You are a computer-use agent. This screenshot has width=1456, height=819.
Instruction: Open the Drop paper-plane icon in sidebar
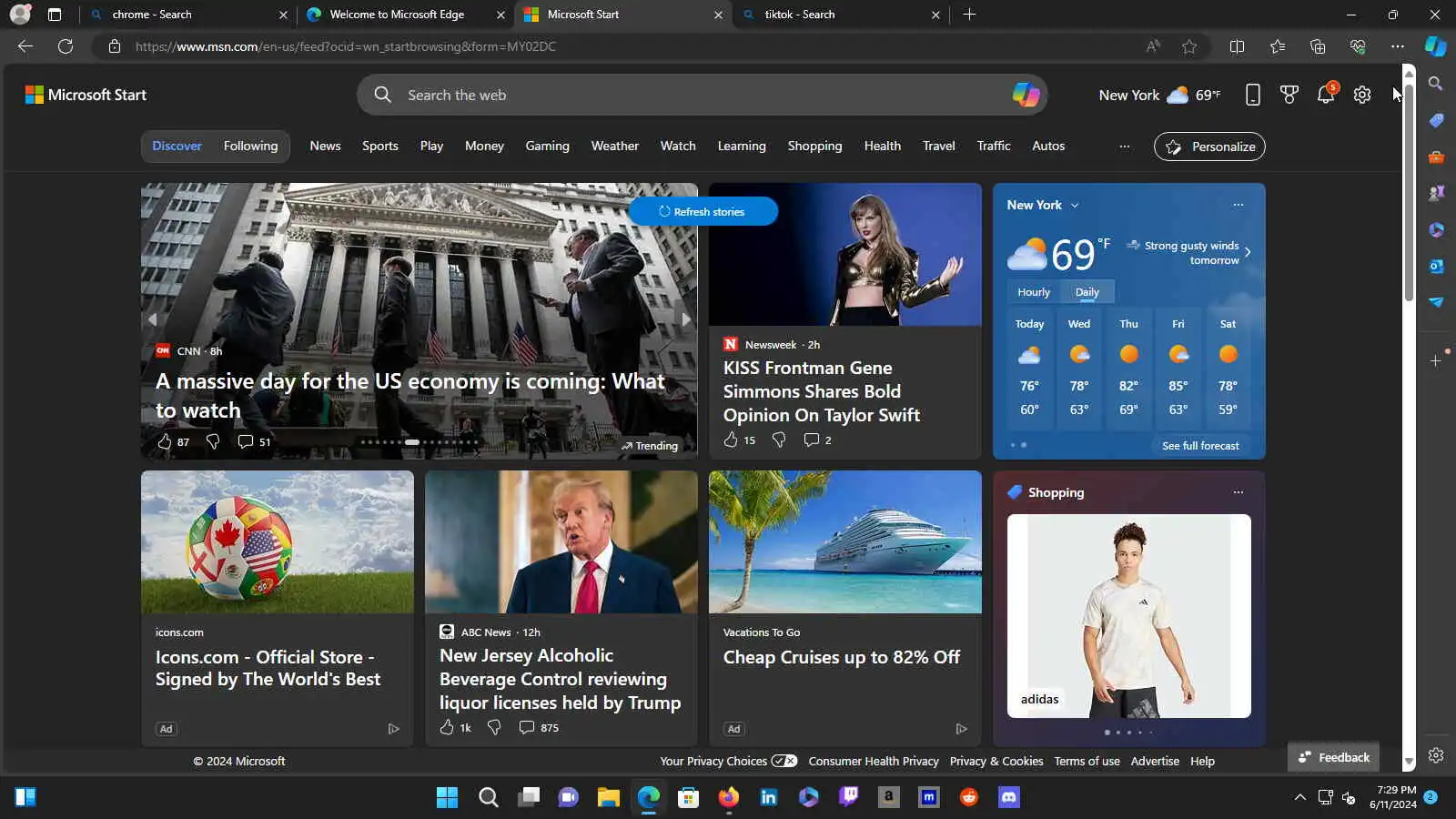(x=1436, y=302)
